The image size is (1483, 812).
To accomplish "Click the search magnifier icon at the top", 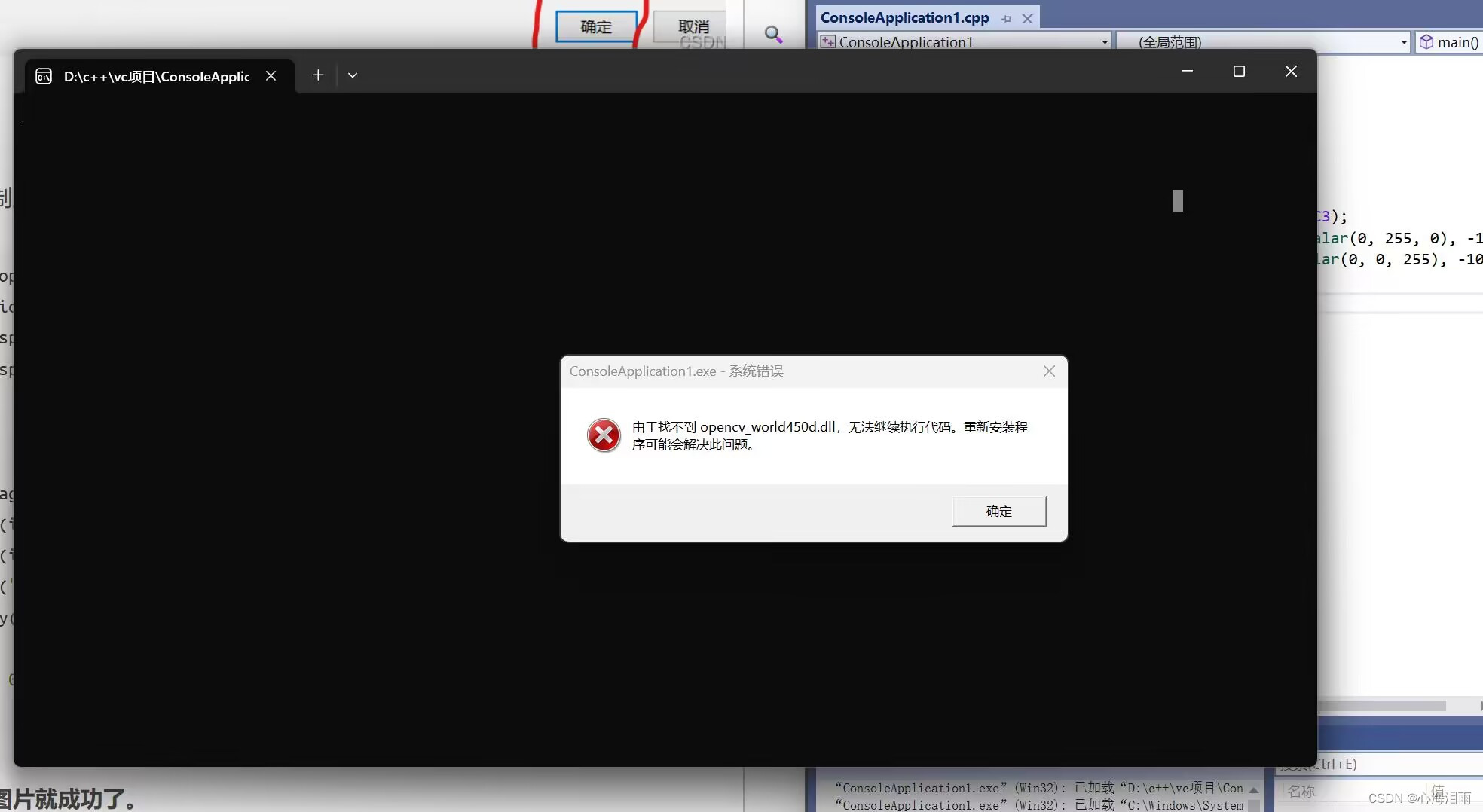I will [773, 34].
